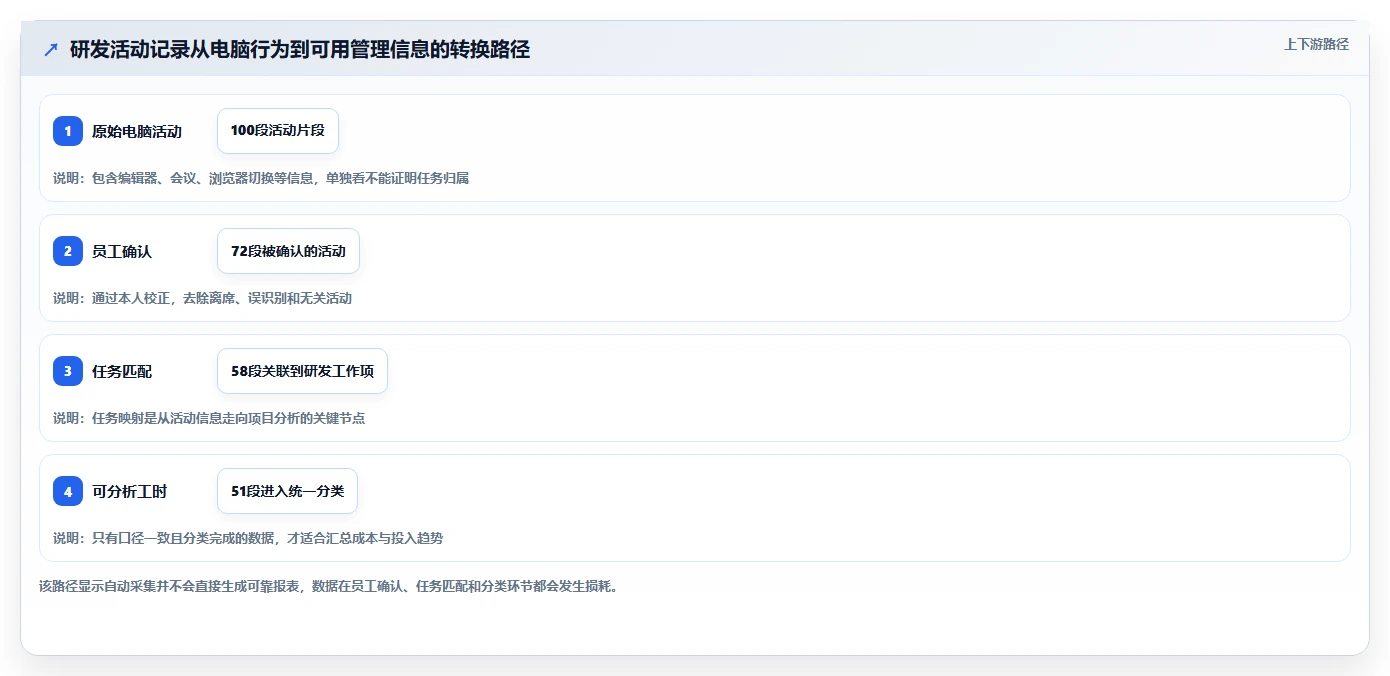Select the 51段进入统一分类 chip

[287, 491]
